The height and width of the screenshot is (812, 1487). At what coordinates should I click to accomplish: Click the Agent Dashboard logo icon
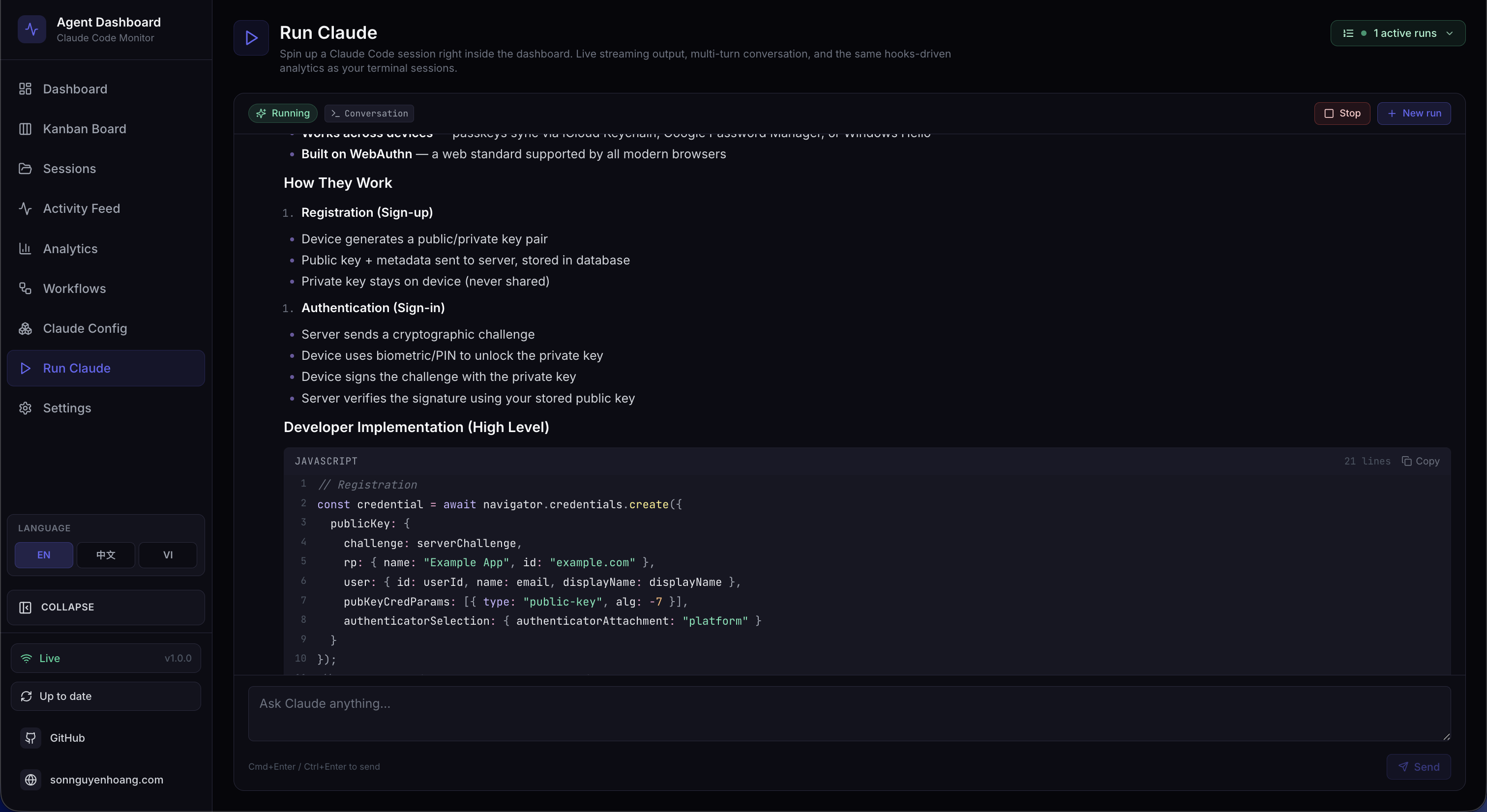tap(32, 29)
